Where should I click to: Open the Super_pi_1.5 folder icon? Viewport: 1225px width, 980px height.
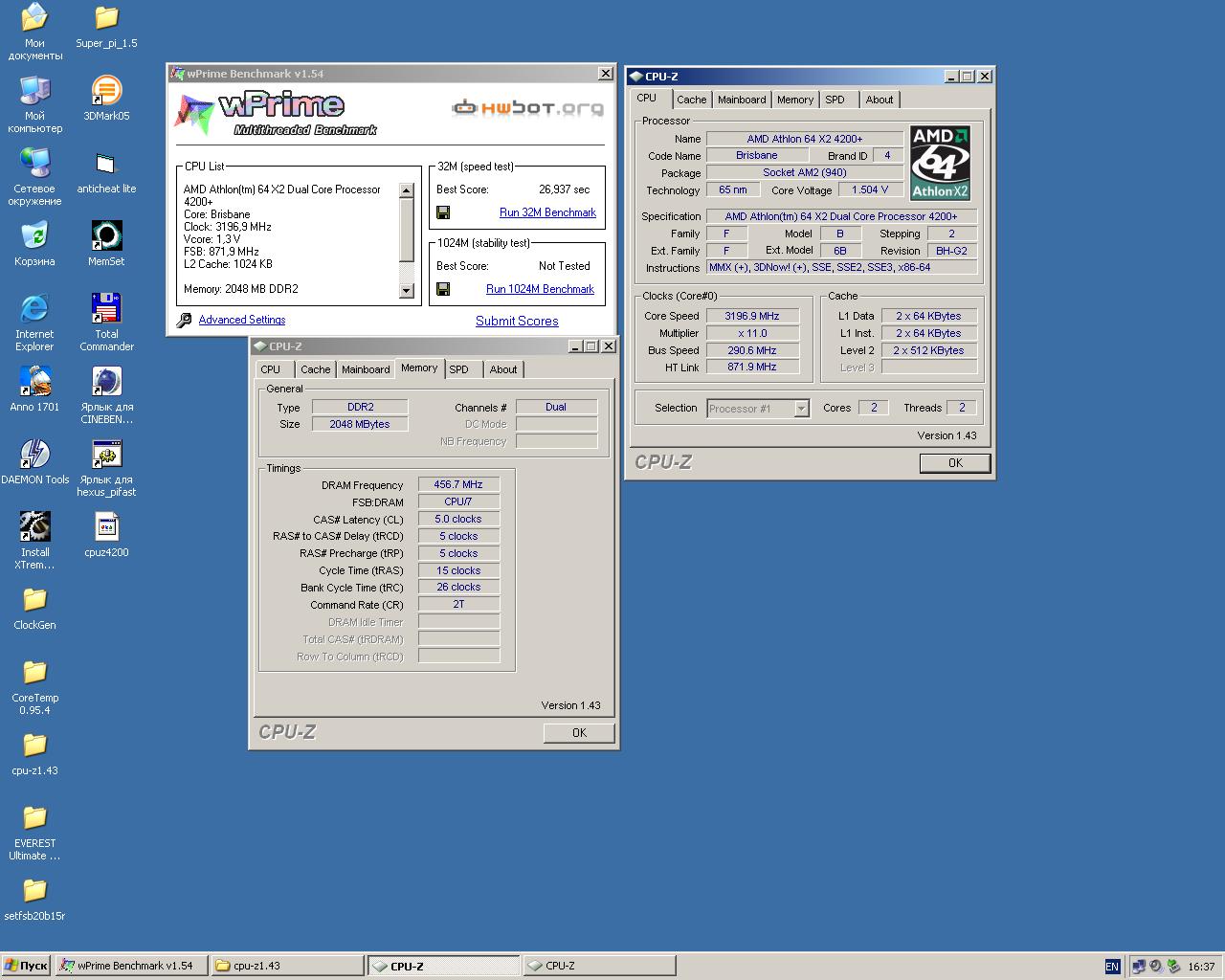106,26
